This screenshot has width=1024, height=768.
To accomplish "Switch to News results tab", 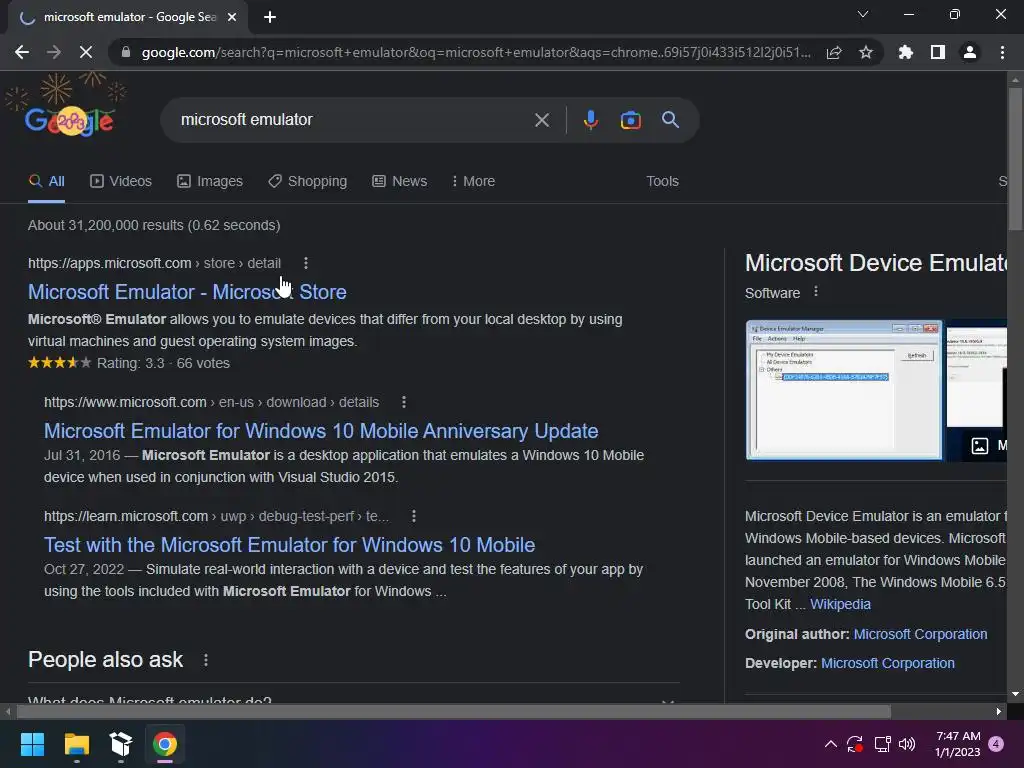I will tap(400, 181).
